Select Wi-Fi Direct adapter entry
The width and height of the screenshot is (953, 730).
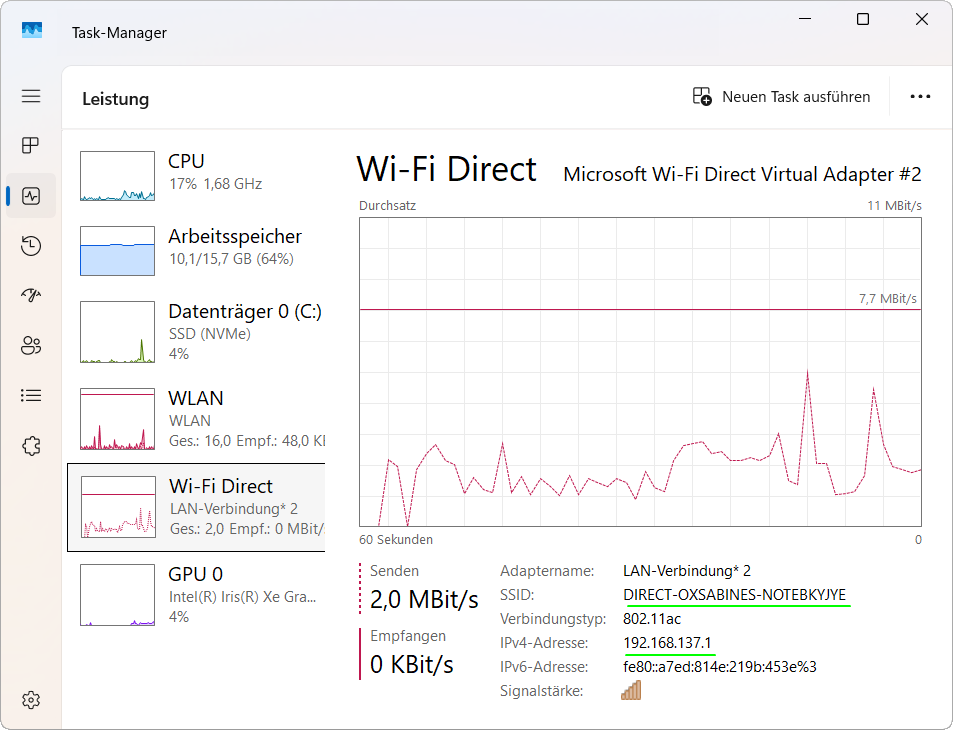196,507
